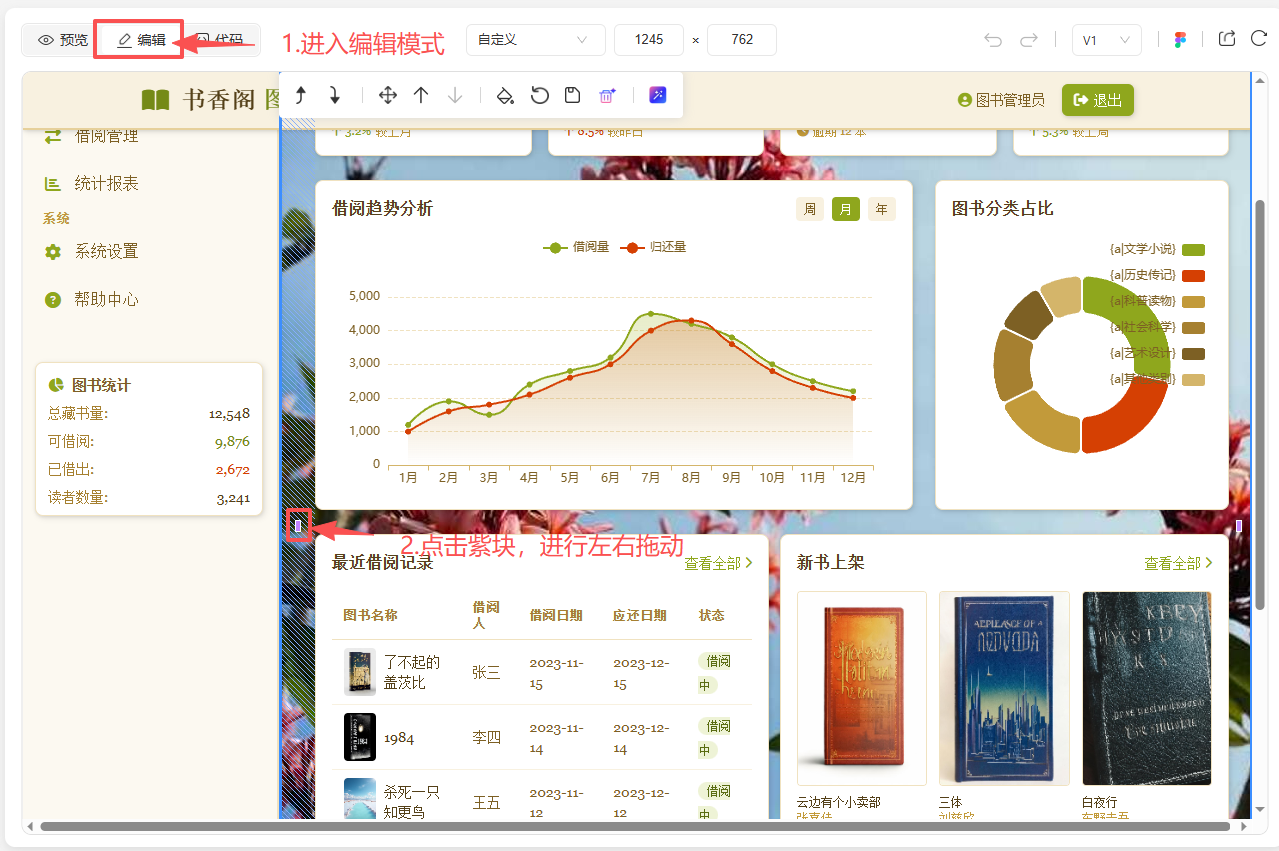
Task: Switch trend chart to 年 (year) view
Action: click(x=881, y=209)
